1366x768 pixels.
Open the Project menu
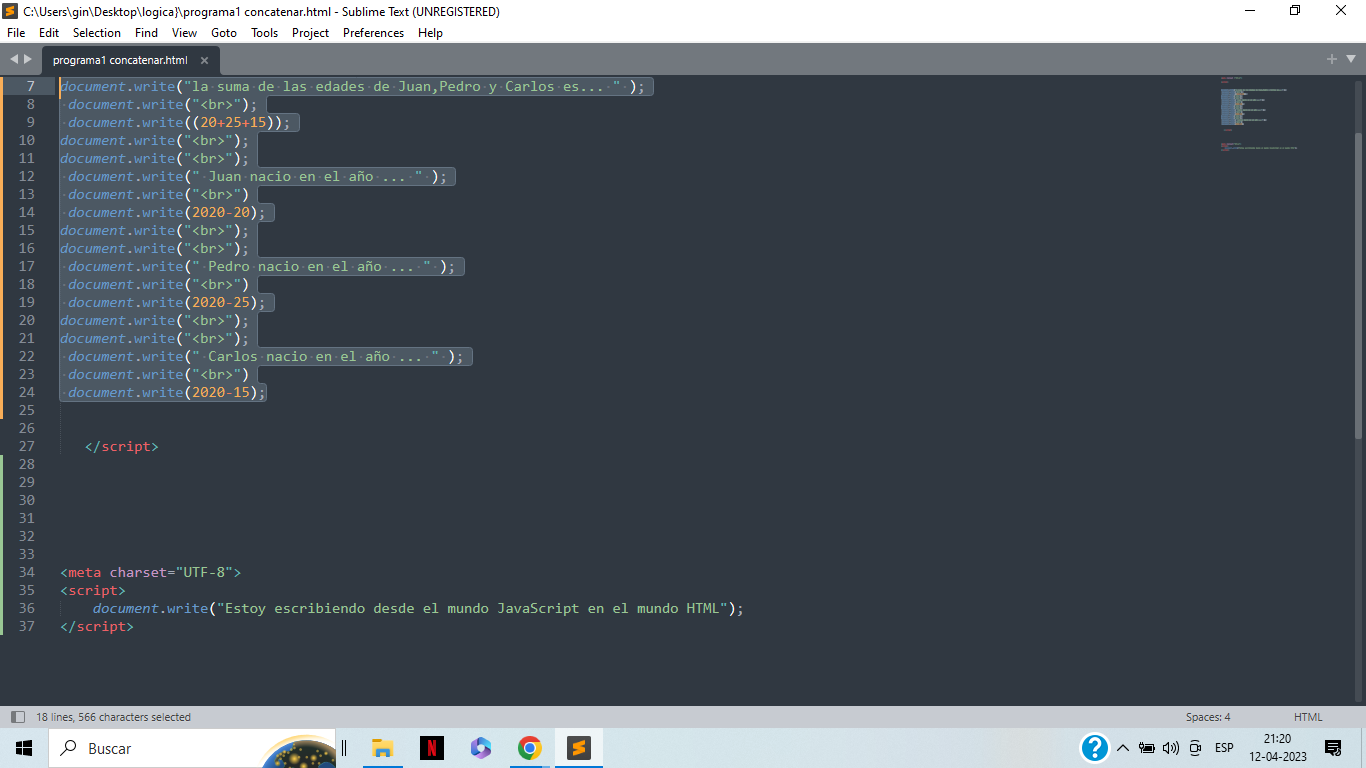pyautogui.click(x=311, y=33)
